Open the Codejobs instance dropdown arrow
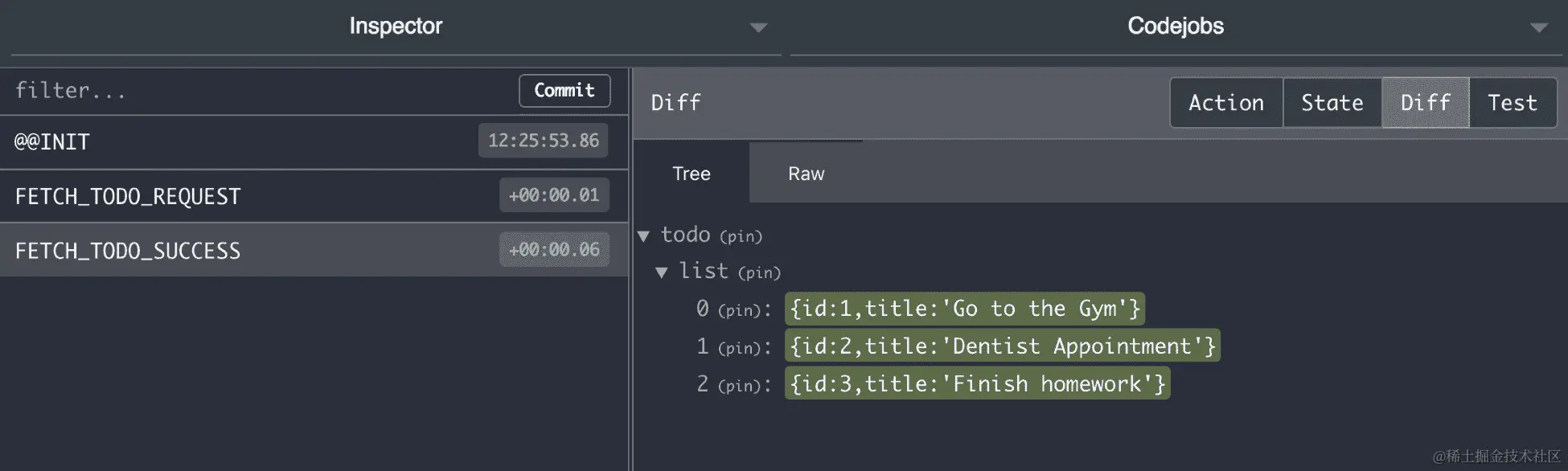Screen dimensions: 1568x471 click(x=1539, y=27)
